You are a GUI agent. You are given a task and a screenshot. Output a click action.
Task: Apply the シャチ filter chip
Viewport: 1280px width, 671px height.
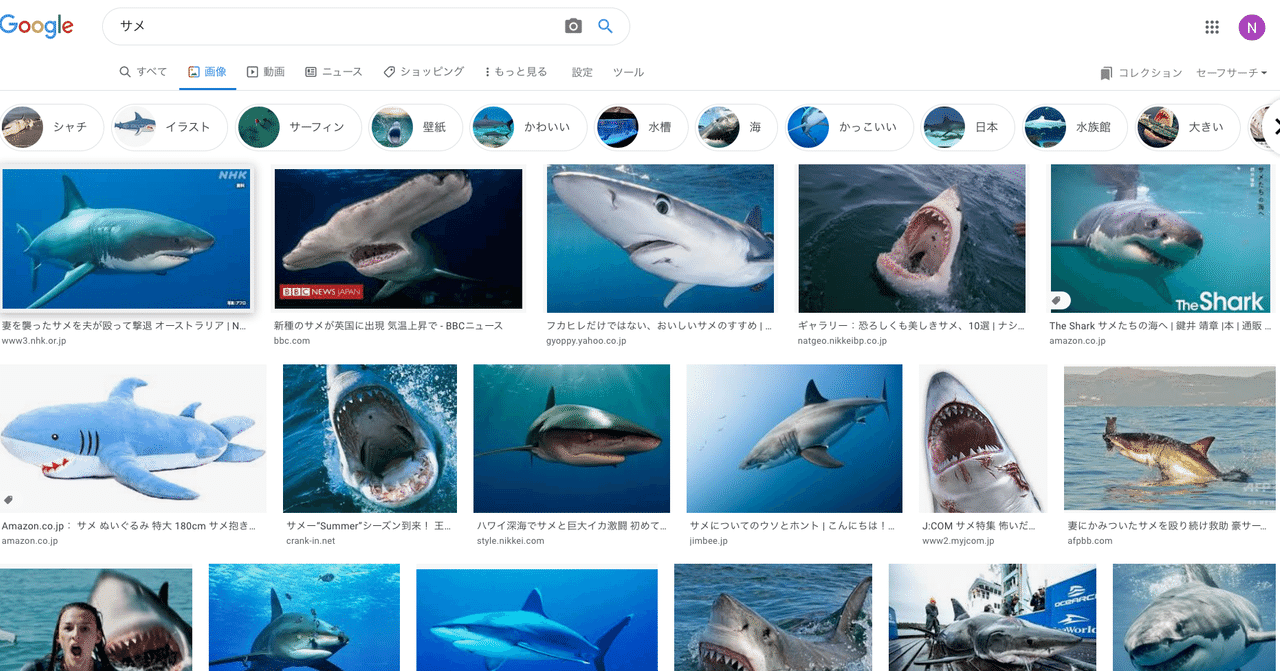click(52, 127)
